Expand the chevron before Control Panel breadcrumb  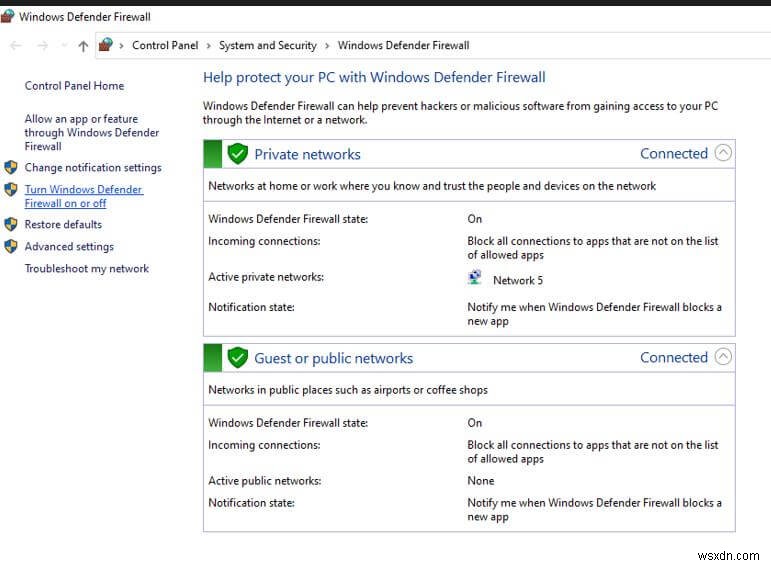coord(121,46)
